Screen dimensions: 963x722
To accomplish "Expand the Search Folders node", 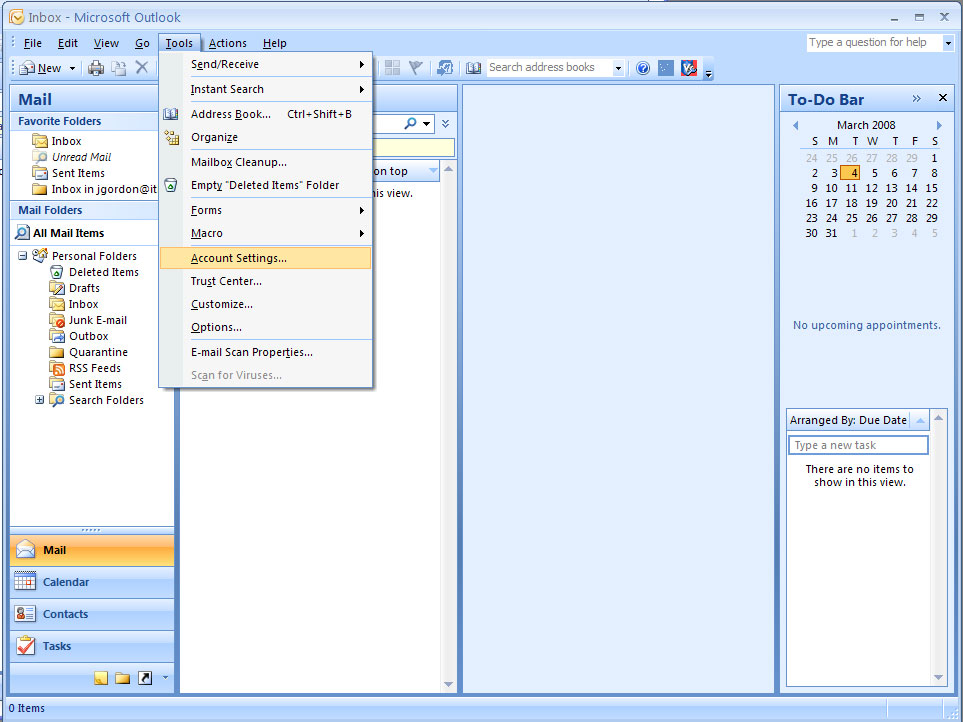I will [39, 400].
